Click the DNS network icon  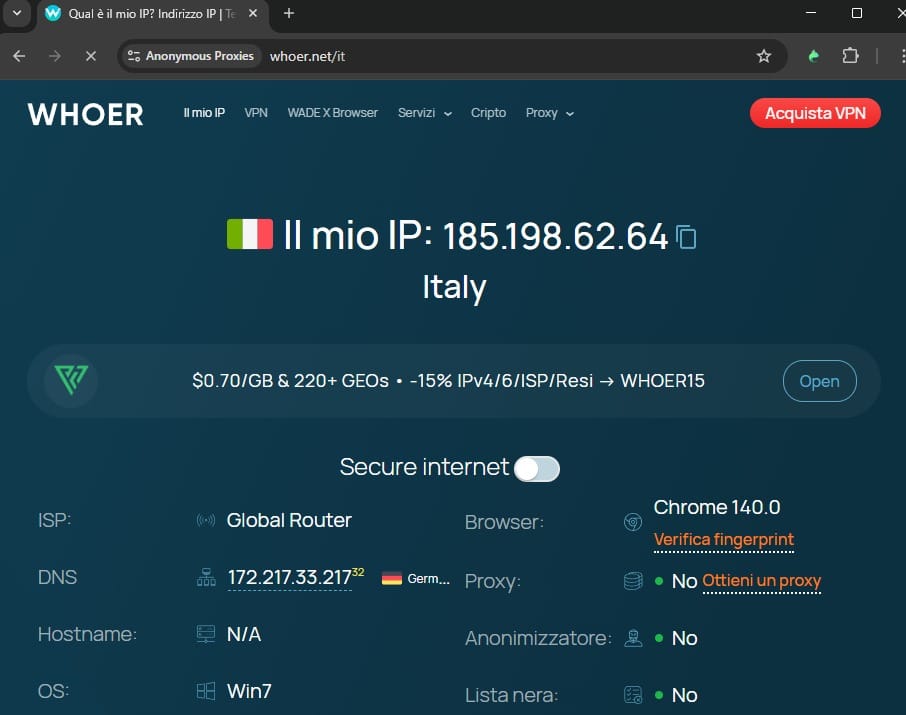[206, 577]
